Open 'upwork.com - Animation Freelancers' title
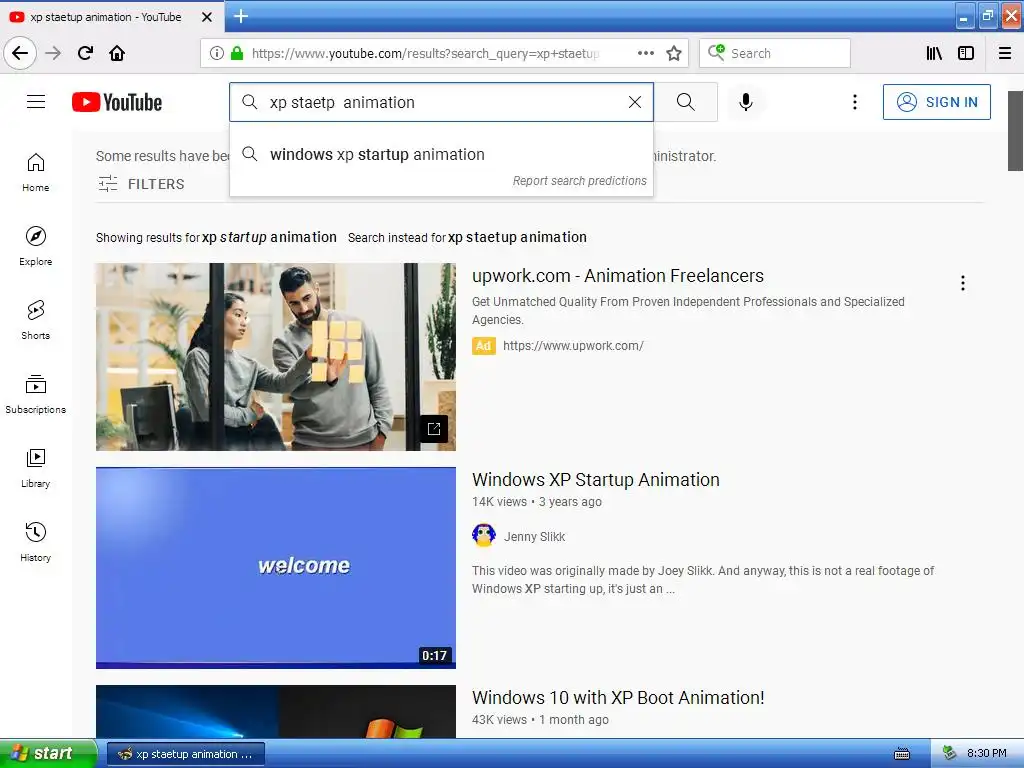The image size is (1024, 768). tap(618, 276)
